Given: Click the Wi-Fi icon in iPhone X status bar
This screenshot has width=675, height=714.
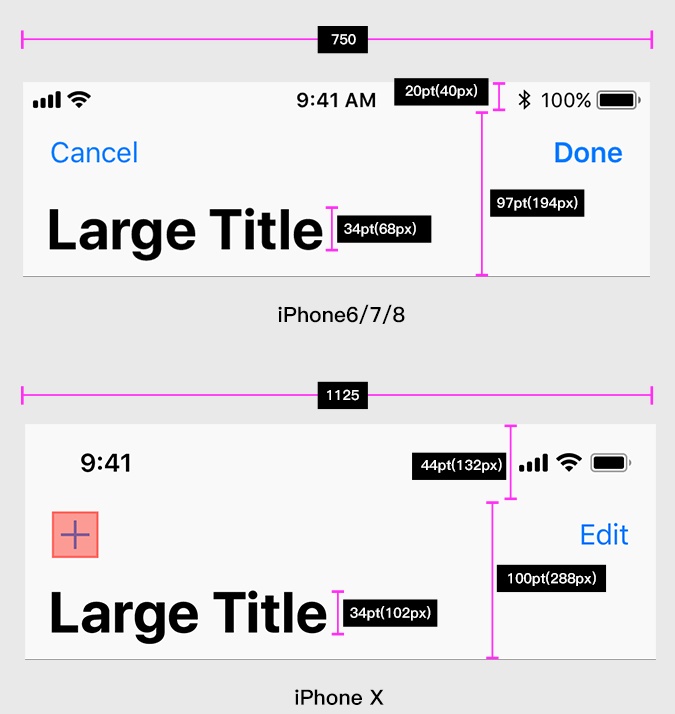Looking at the screenshot, I should coord(569,463).
